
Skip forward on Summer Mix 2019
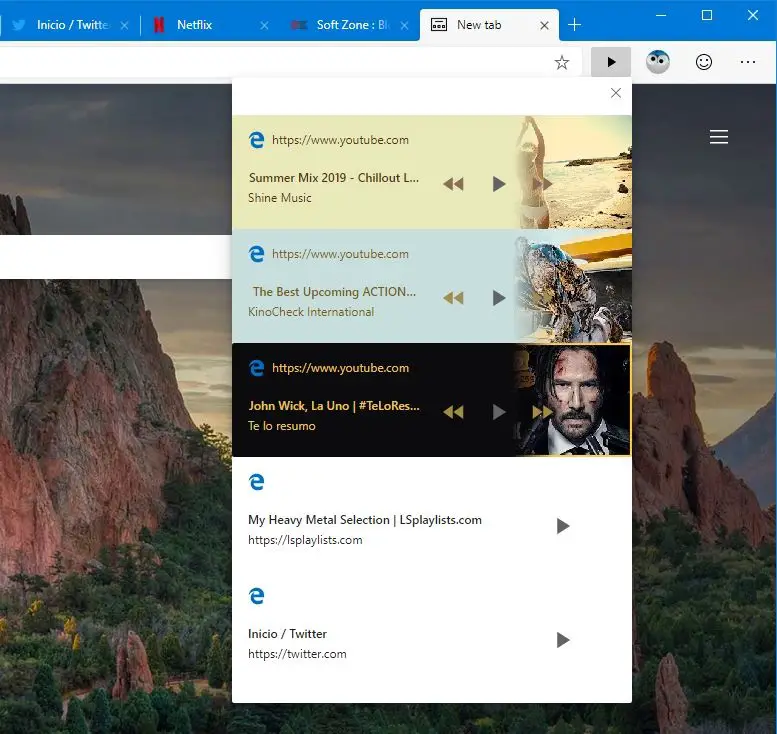pyautogui.click(x=542, y=184)
